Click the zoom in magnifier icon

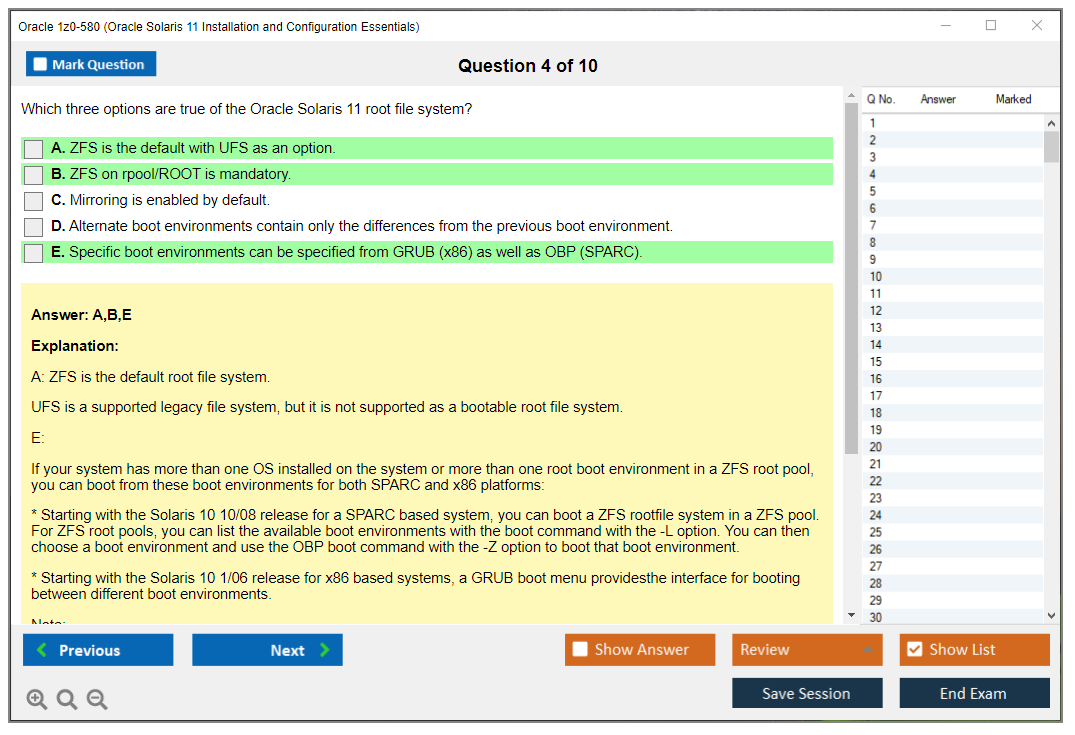pyautogui.click(x=37, y=700)
